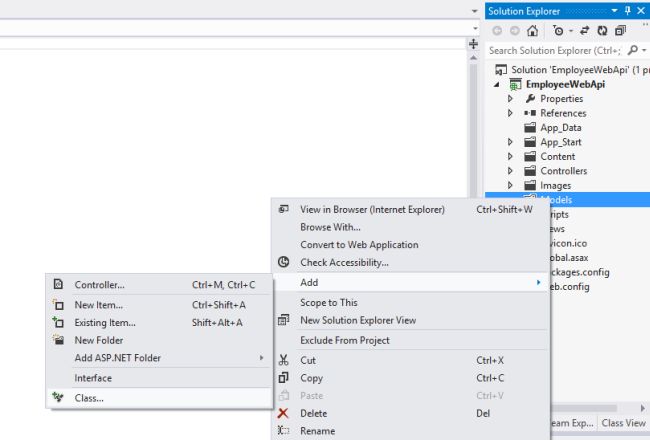650x440 pixels.
Task: Click the red X Delete icon
Action: [x=283, y=413]
